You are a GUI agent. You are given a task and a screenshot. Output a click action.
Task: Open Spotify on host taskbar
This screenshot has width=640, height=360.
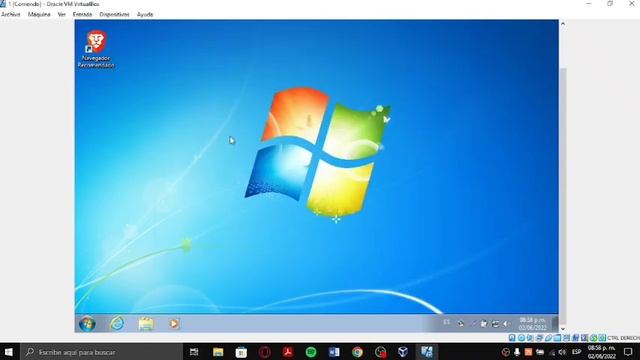tap(311, 352)
